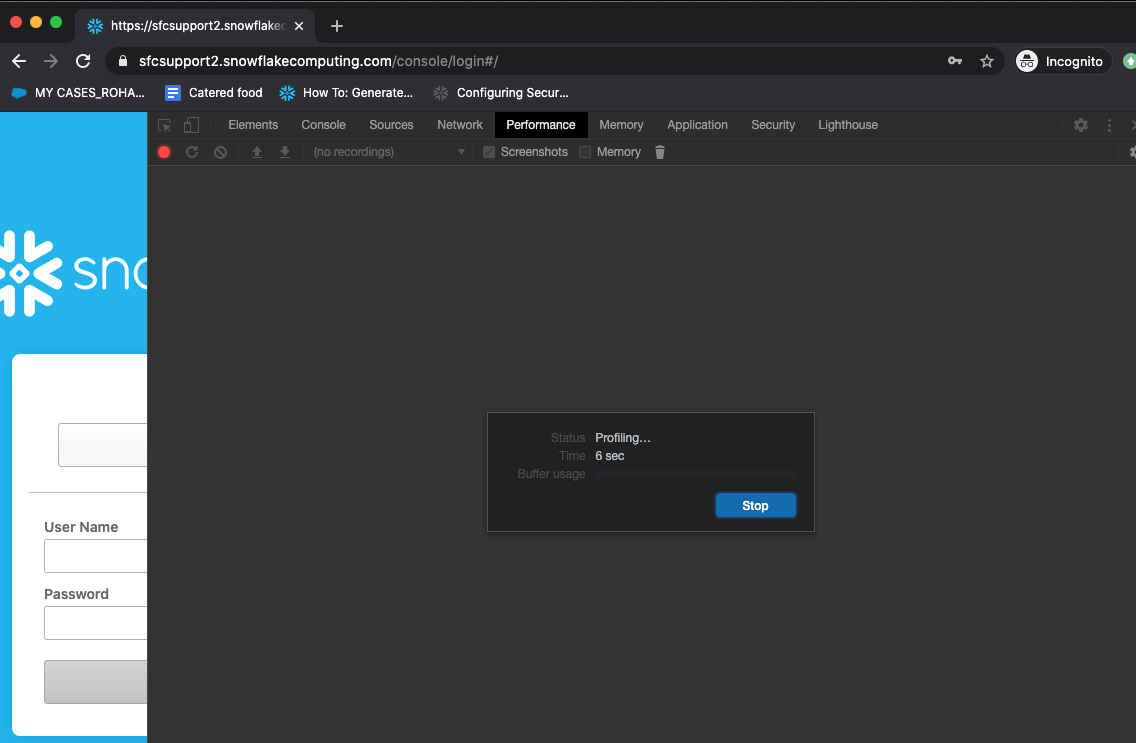Viewport: 1136px width, 743px height.
Task: Start profiling with the red record icon
Action: [x=163, y=152]
